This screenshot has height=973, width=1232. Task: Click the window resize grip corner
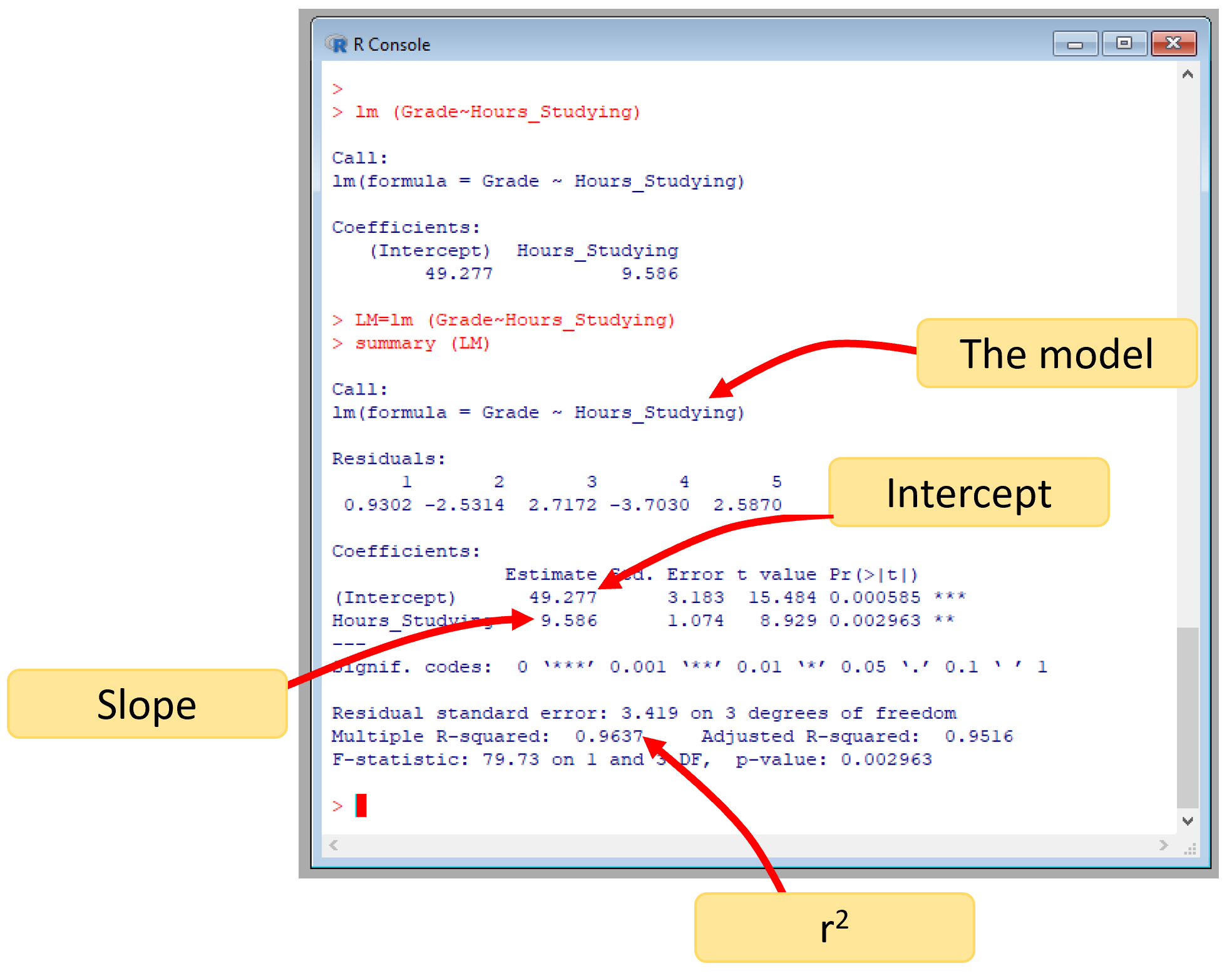[1190, 848]
